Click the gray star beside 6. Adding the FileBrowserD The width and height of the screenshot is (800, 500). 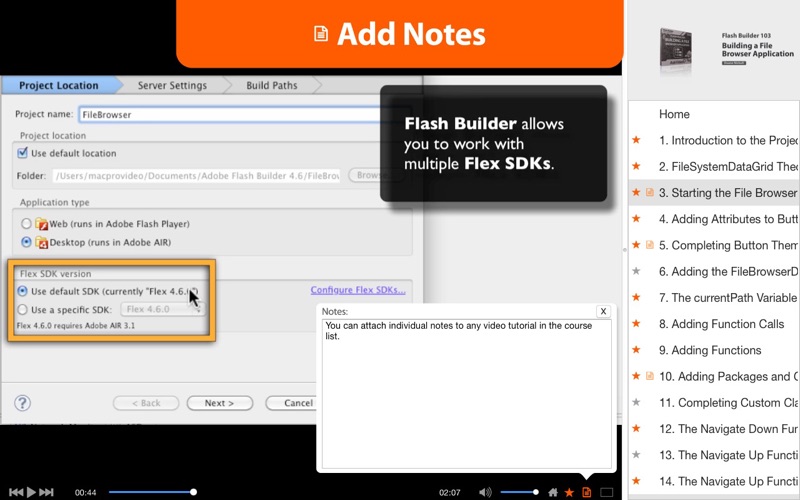tap(636, 271)
